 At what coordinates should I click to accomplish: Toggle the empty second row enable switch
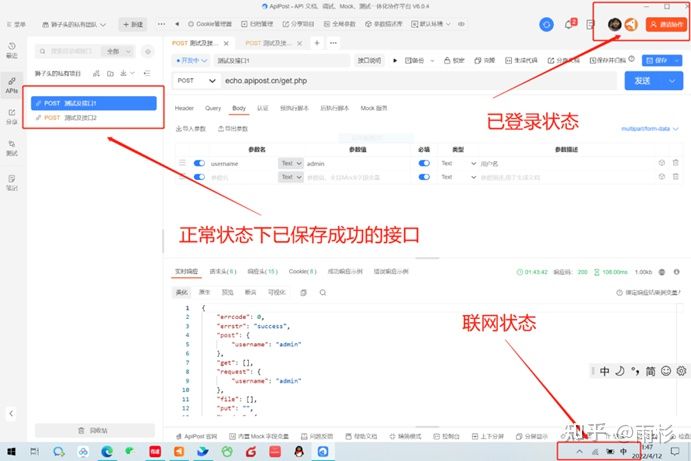tap(199, 177)
